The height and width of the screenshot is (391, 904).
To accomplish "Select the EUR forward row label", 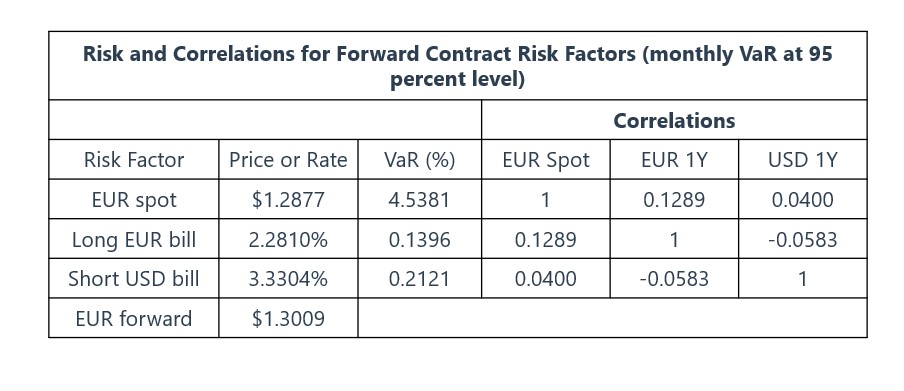I will click(x=134, y=318).
